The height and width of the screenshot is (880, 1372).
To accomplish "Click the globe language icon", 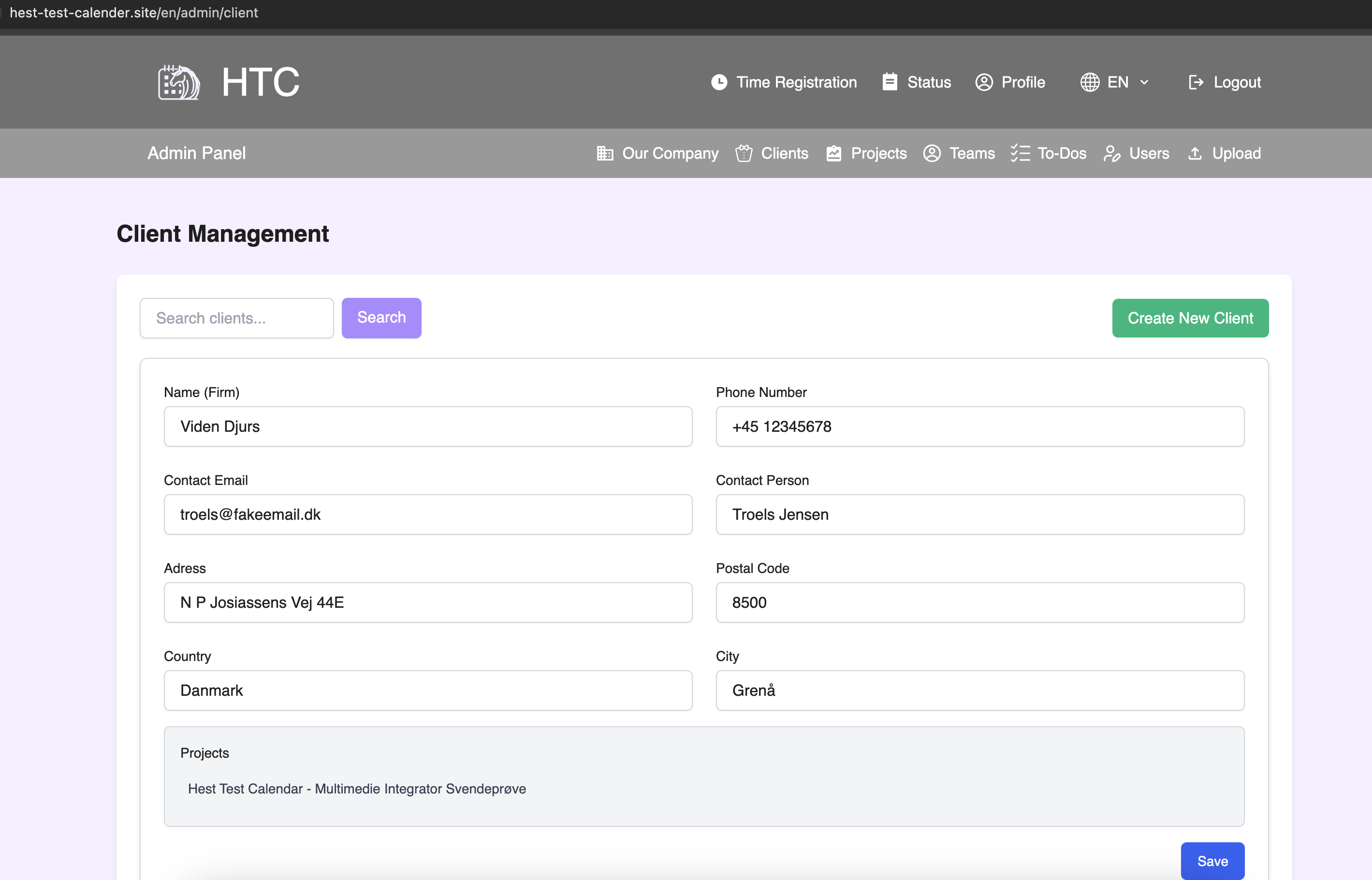I will [1089, 82].
